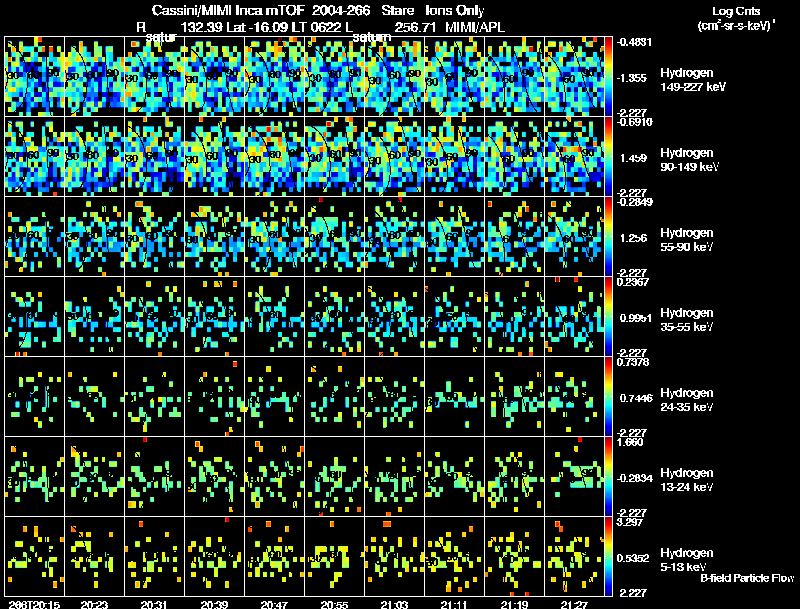Open the 13-24 keV image panel at 21:27

[574, 477]
